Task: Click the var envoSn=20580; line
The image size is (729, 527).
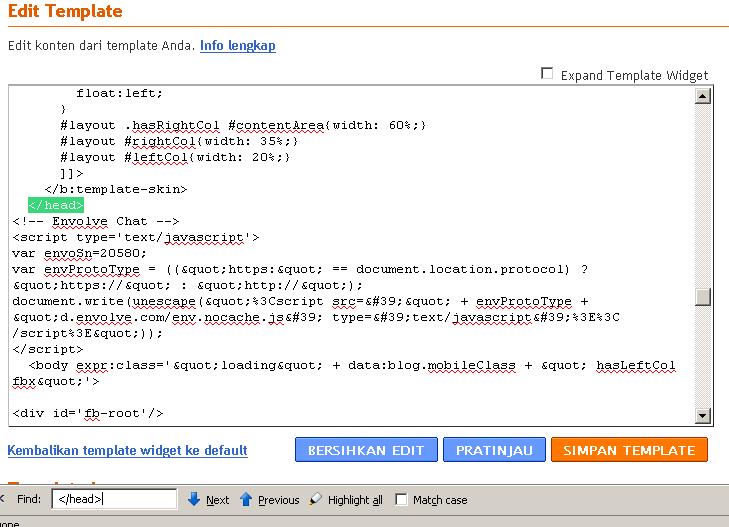Action: (80, 253)
